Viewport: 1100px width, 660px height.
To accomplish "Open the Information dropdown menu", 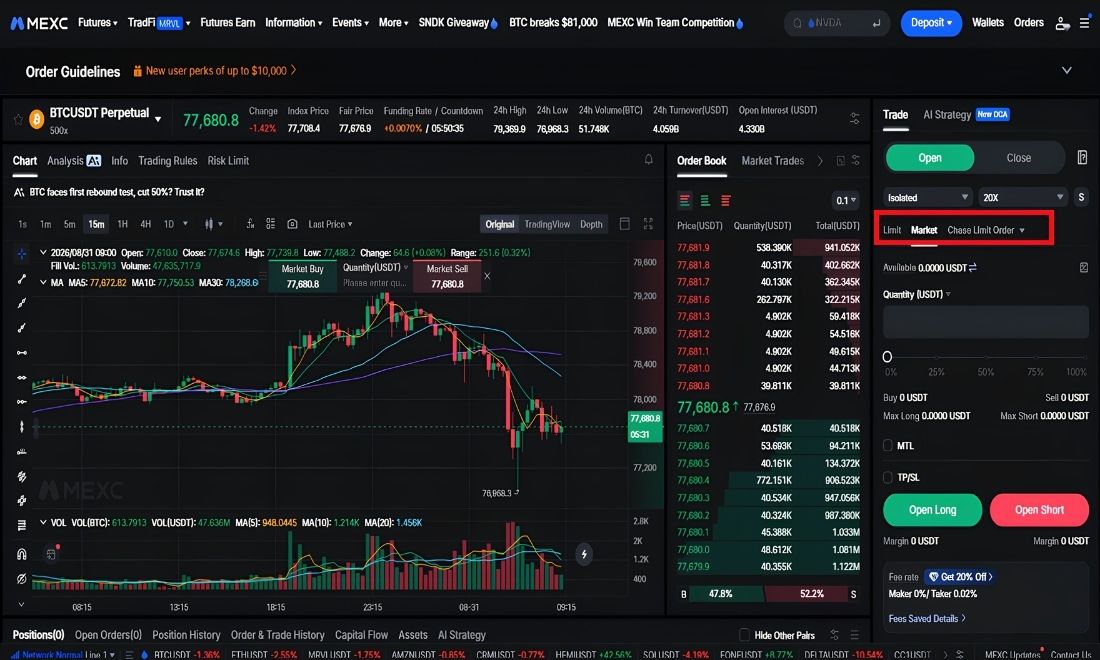I will (293, 22).
